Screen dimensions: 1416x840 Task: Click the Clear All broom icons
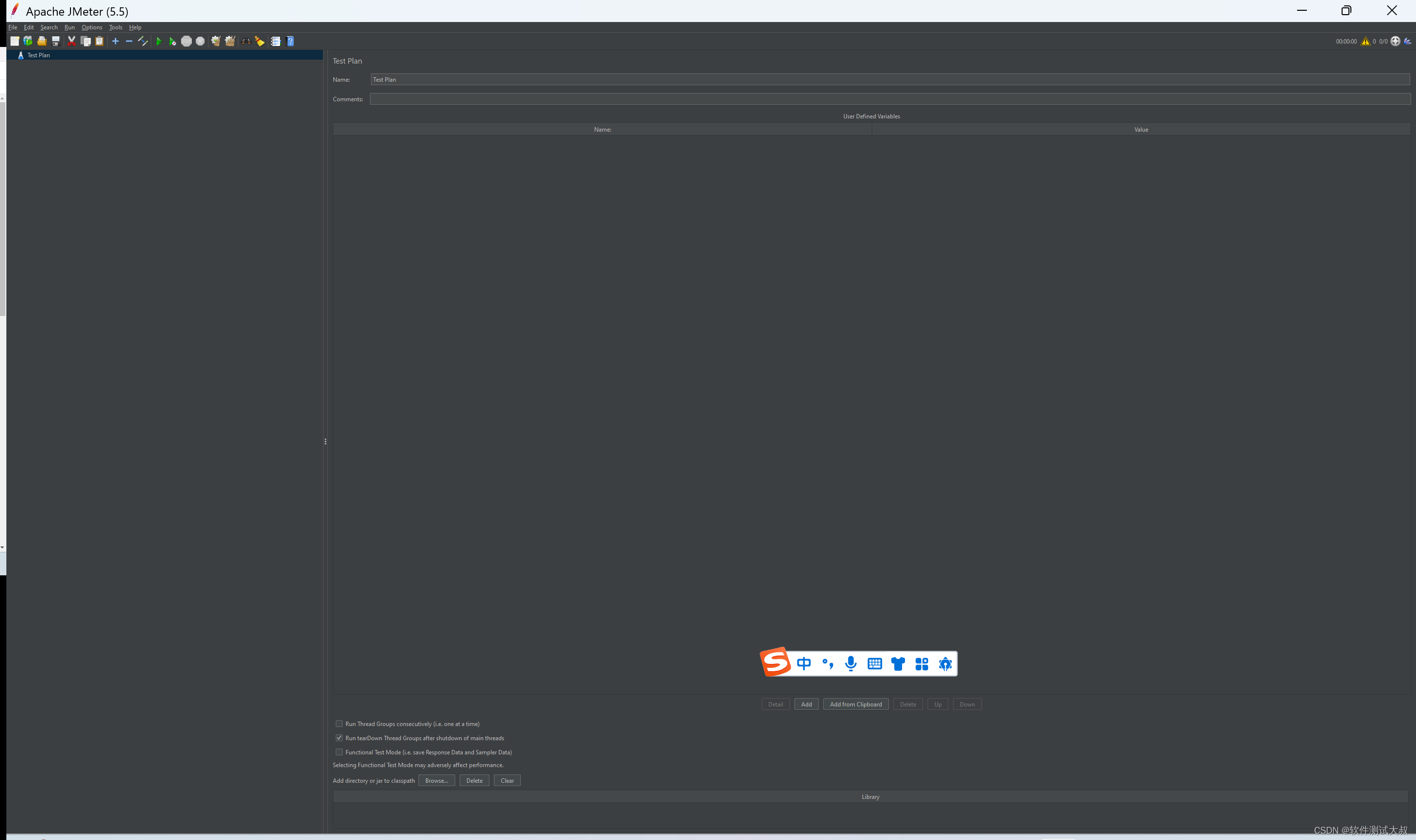click(230, 41)
